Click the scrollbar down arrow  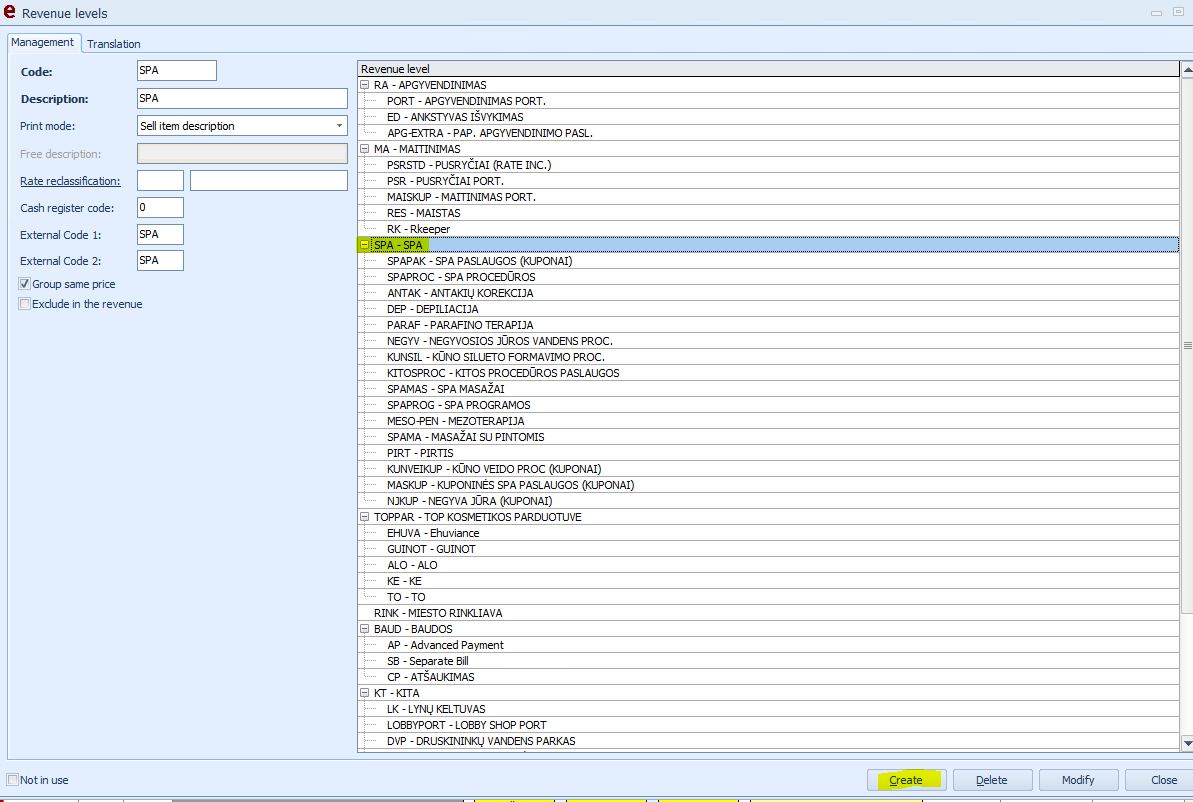pos(1188,743)
